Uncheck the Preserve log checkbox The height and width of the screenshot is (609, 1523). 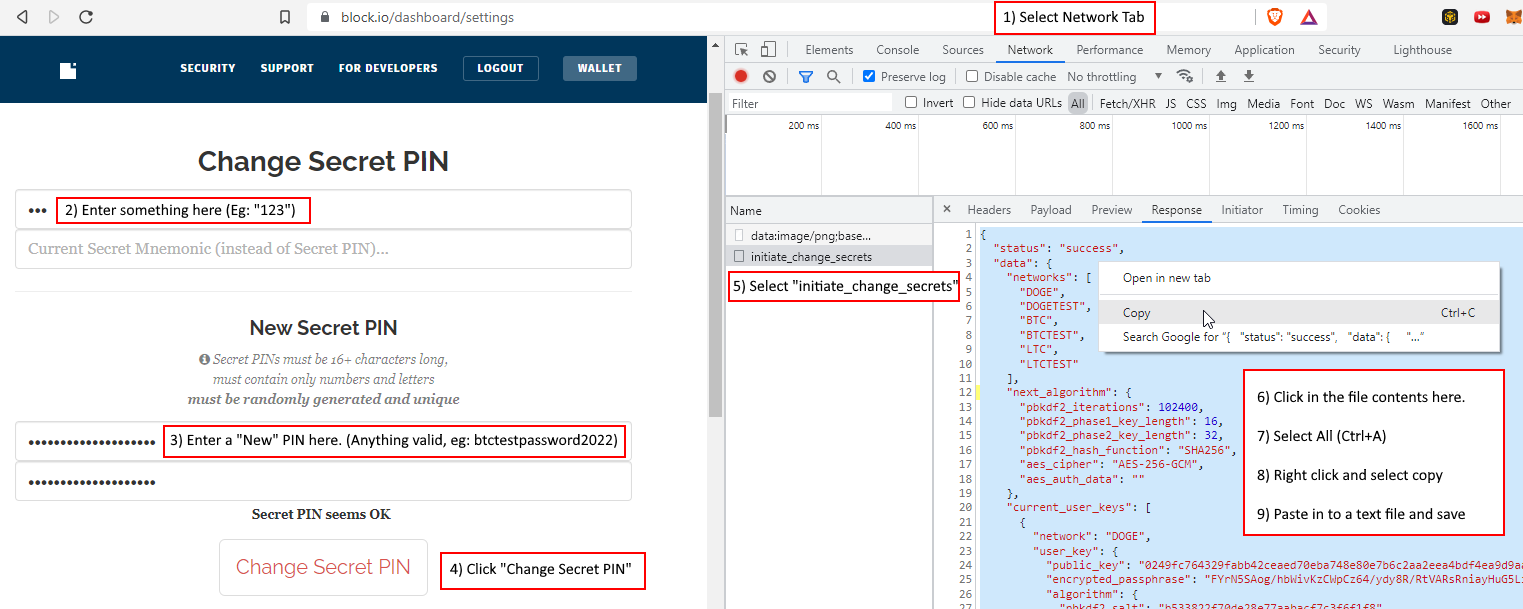[869, 77]
